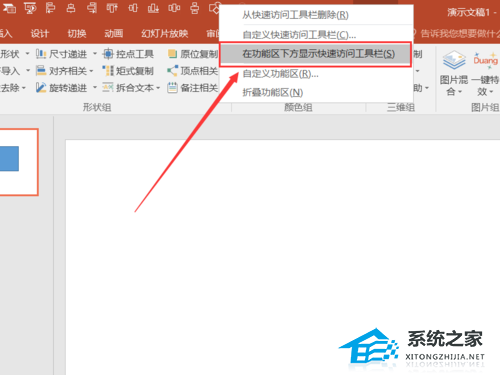
Task: Click the distribute horizontally icon in the quick access toolbar
Action: click(174, 7)
